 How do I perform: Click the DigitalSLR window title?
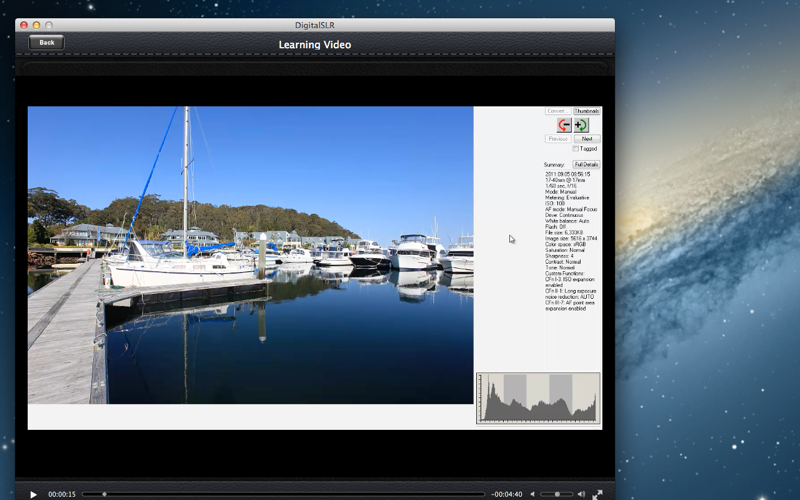(x=315, y=25)
